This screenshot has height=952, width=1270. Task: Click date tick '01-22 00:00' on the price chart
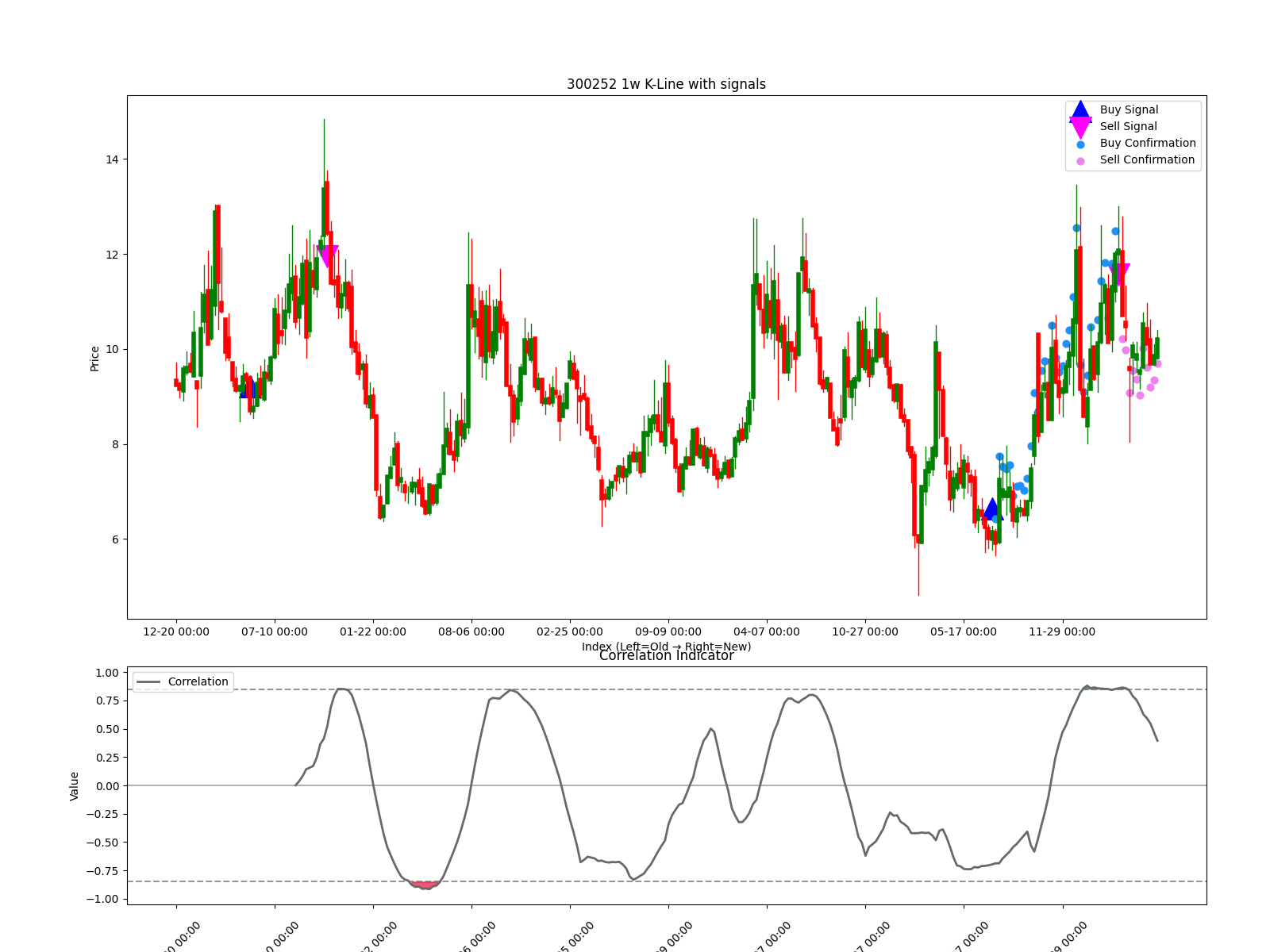coord(373,631)
